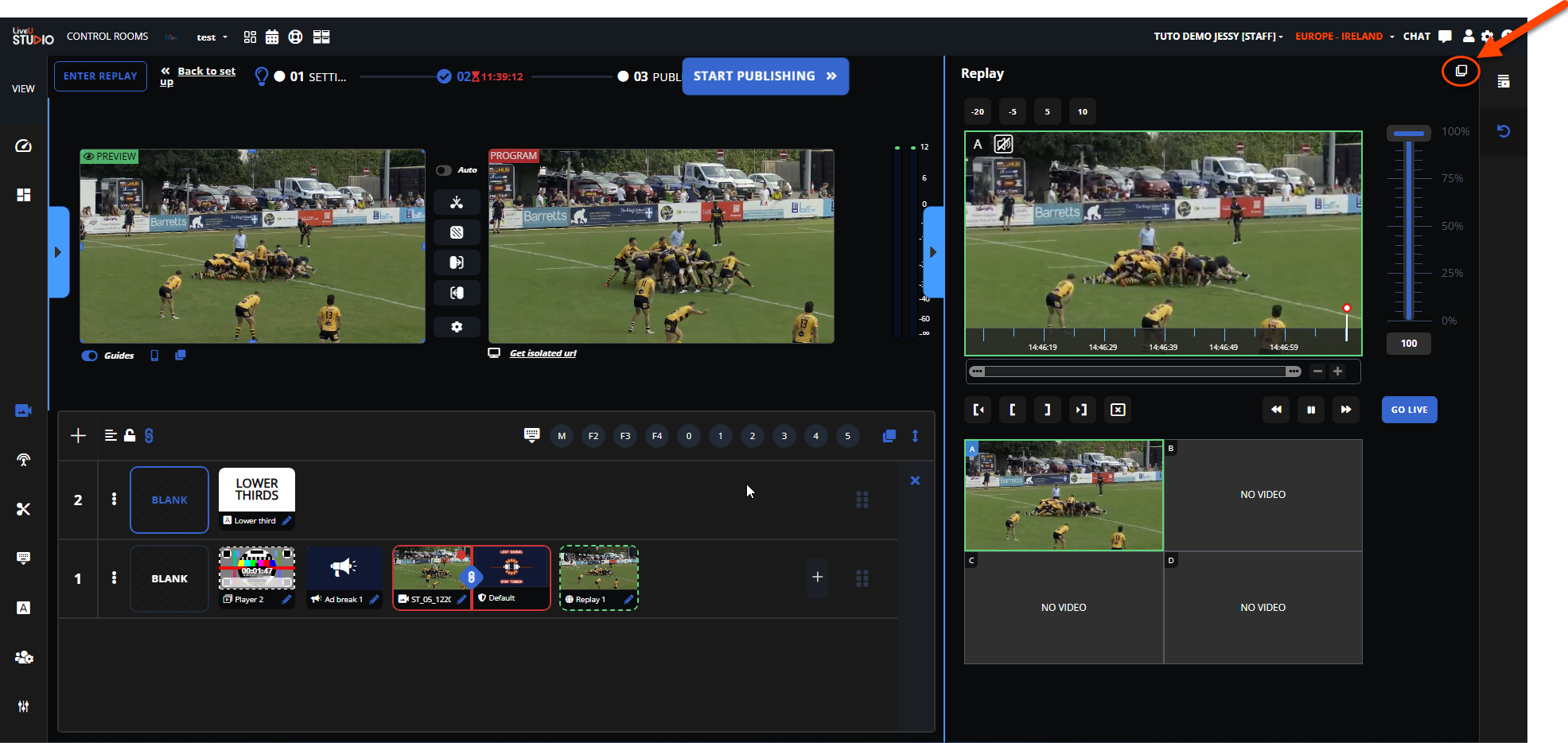
Task: Select the F2 shortcut key tab
Action: (x=593, y=436)
